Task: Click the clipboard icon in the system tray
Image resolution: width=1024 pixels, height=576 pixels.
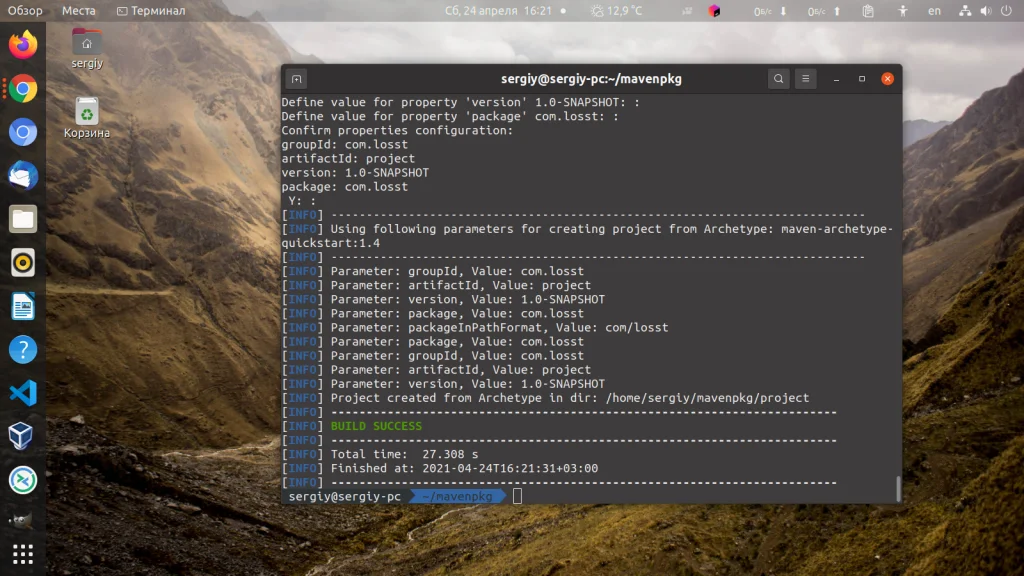Action: 869,11
